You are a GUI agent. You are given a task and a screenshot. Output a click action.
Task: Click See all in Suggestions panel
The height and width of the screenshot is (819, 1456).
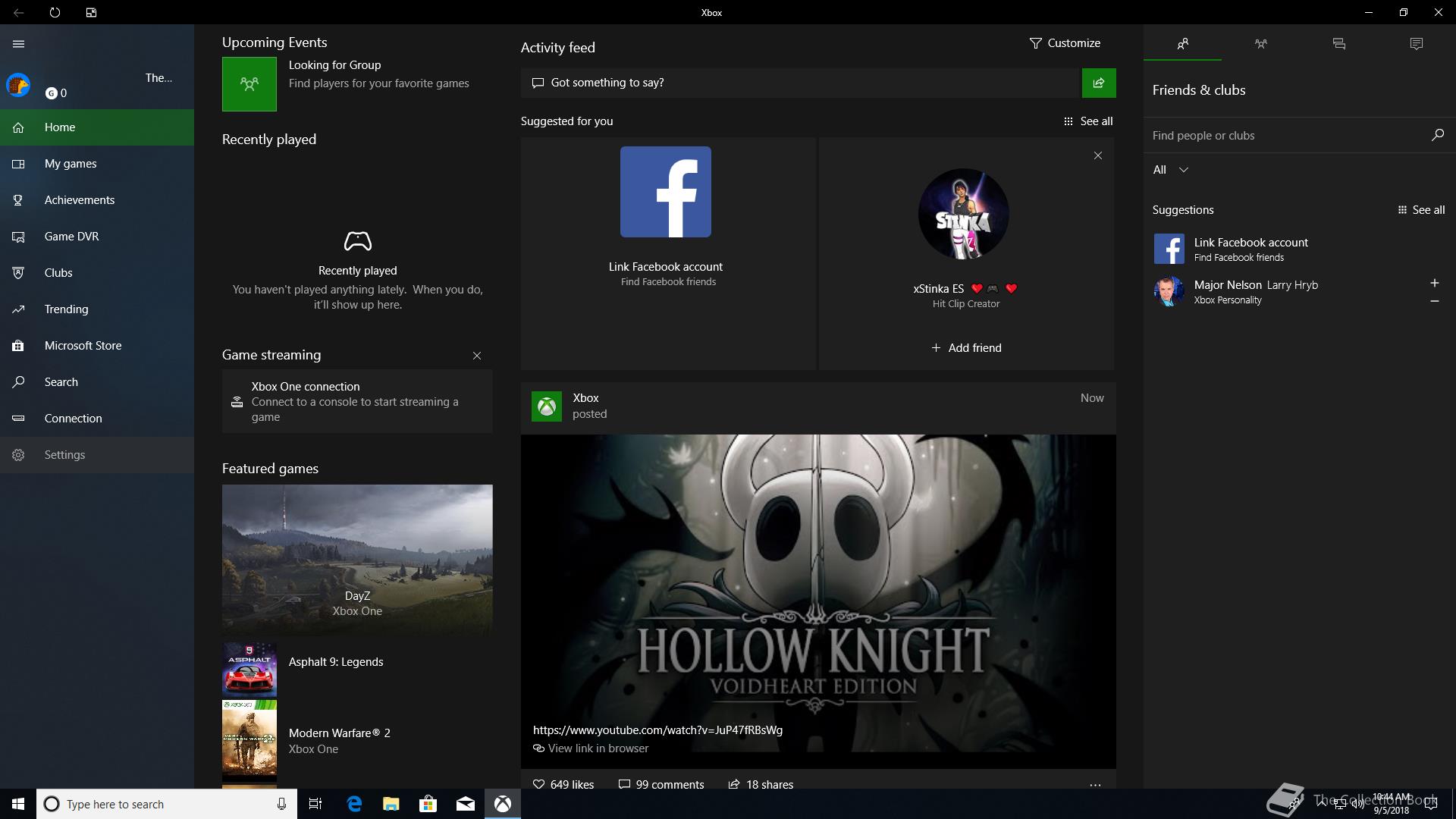pyautogui.click(x=1421, y=210)
